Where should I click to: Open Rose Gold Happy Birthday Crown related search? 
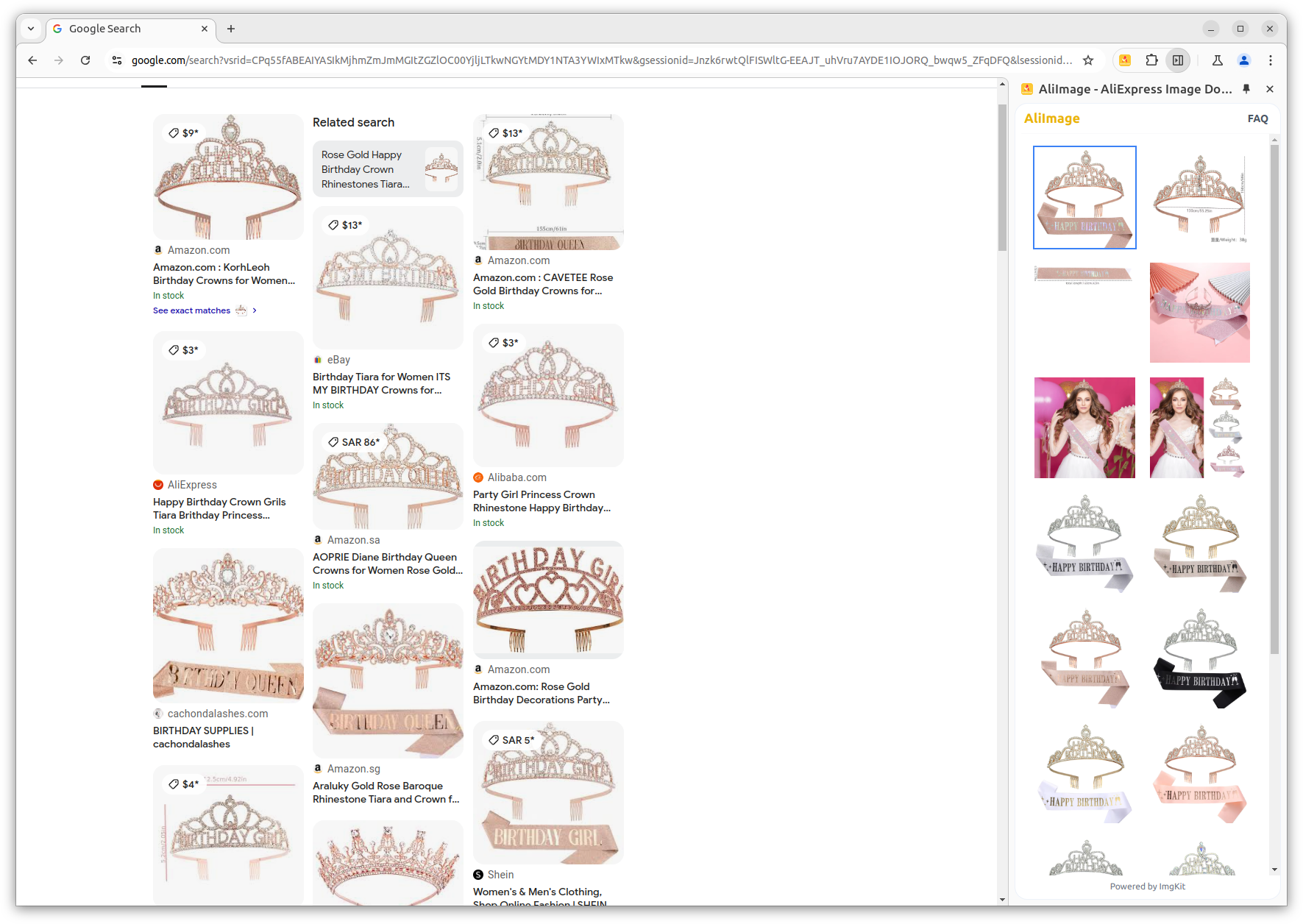point(388,169)
